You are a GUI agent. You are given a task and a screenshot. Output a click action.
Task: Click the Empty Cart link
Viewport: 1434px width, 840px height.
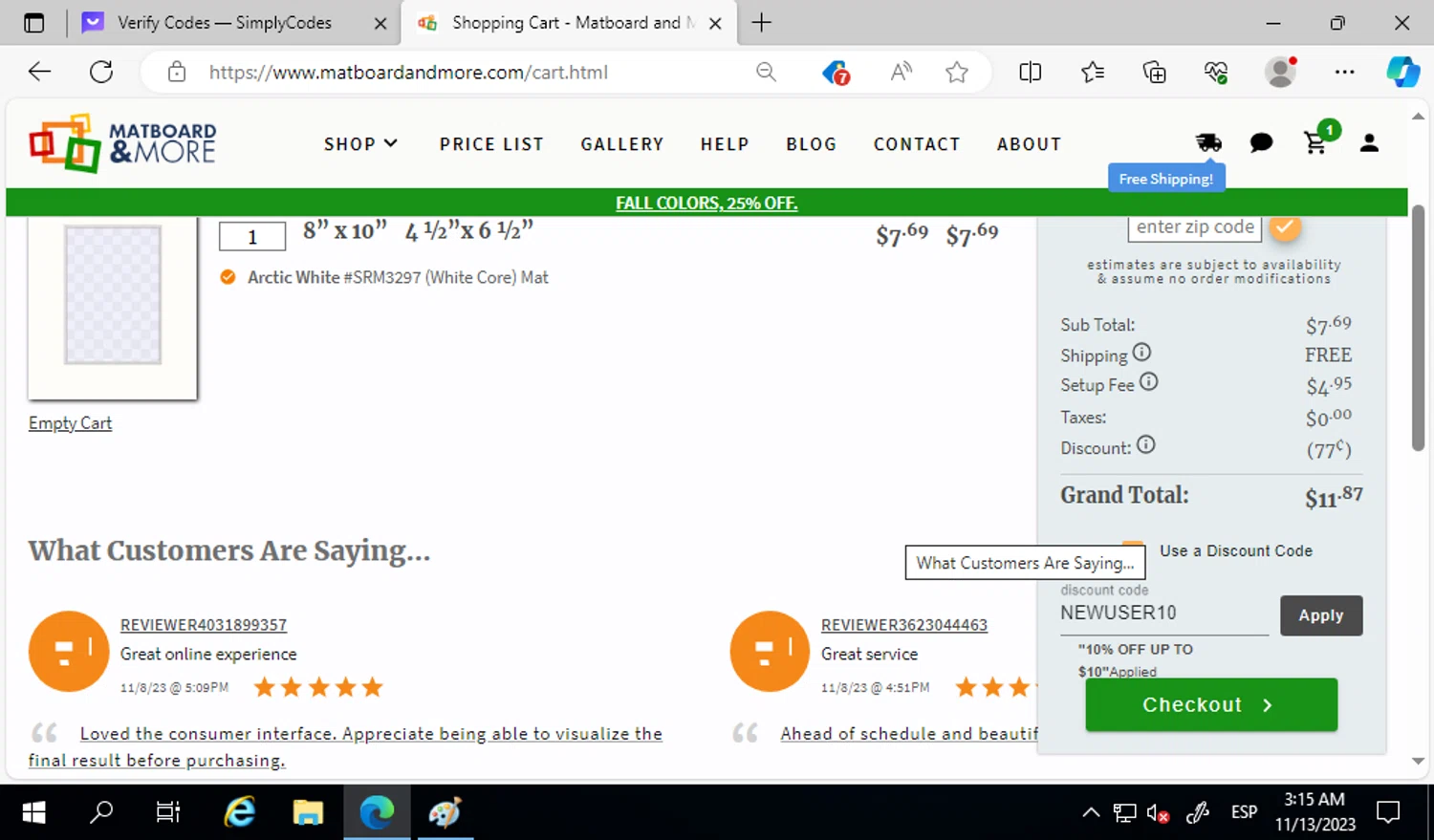pyautogui.click(x=70, y=422)
